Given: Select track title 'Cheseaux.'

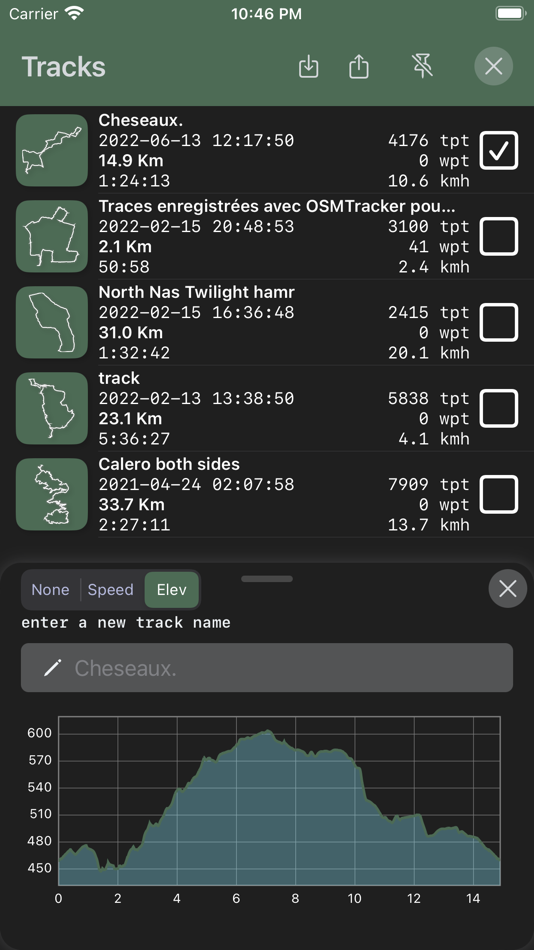Looking at the screenshot, I should (x=141, y=121).
